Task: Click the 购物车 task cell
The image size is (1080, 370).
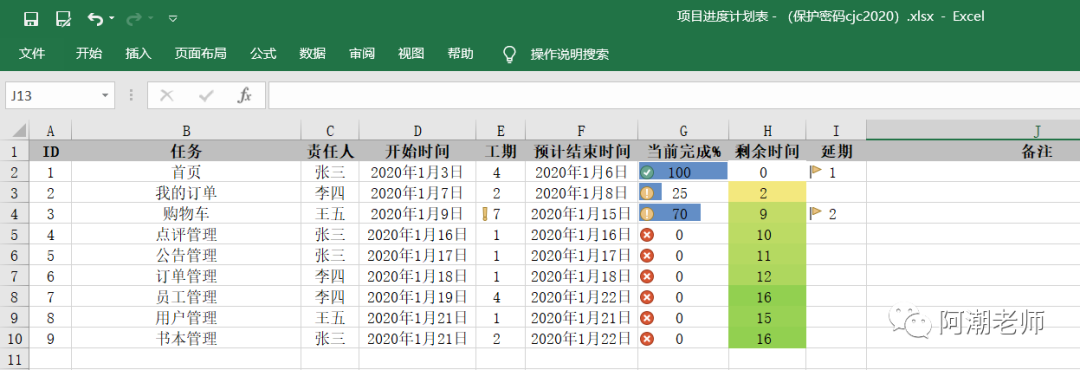Action: (186, 214)
